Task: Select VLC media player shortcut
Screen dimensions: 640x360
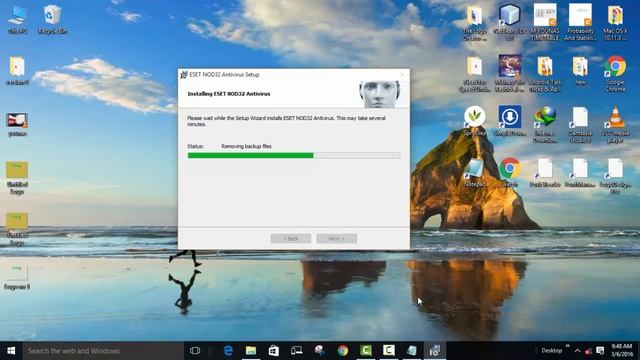Action: [x=615, y=124]
